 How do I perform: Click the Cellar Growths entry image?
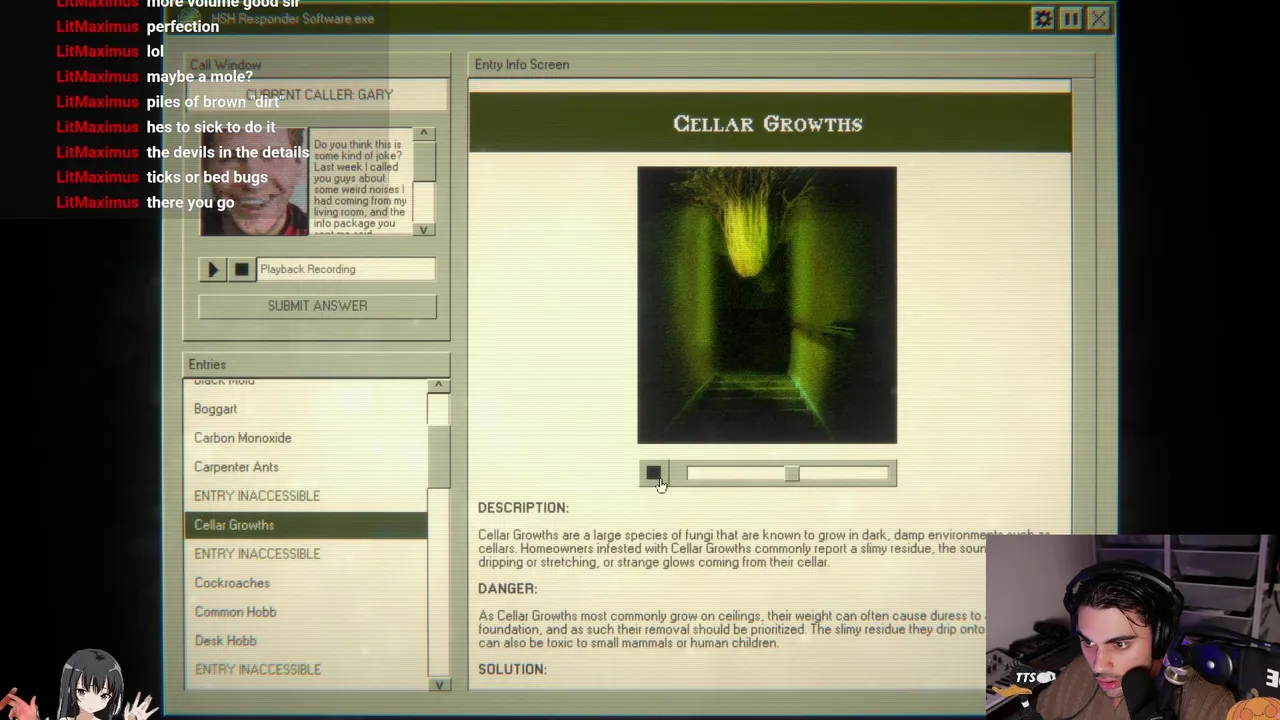click(x=767, y=305)
